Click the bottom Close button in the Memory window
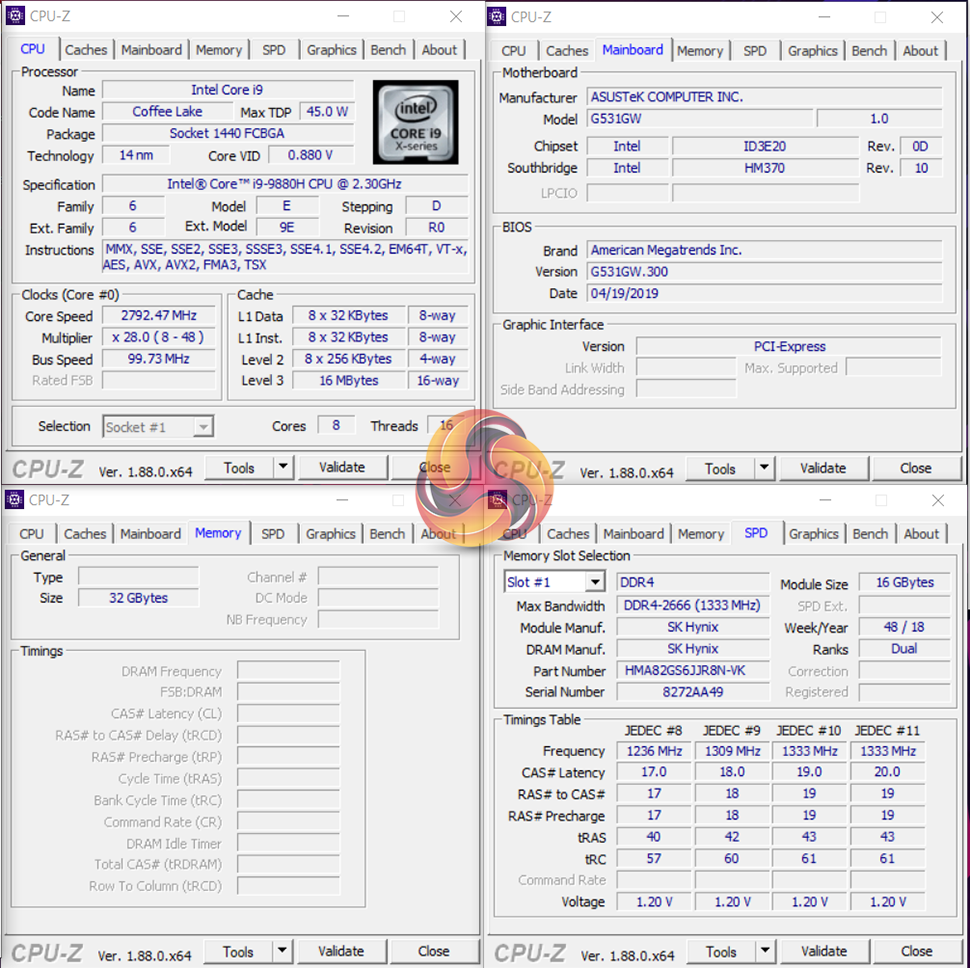 point(434,951)
